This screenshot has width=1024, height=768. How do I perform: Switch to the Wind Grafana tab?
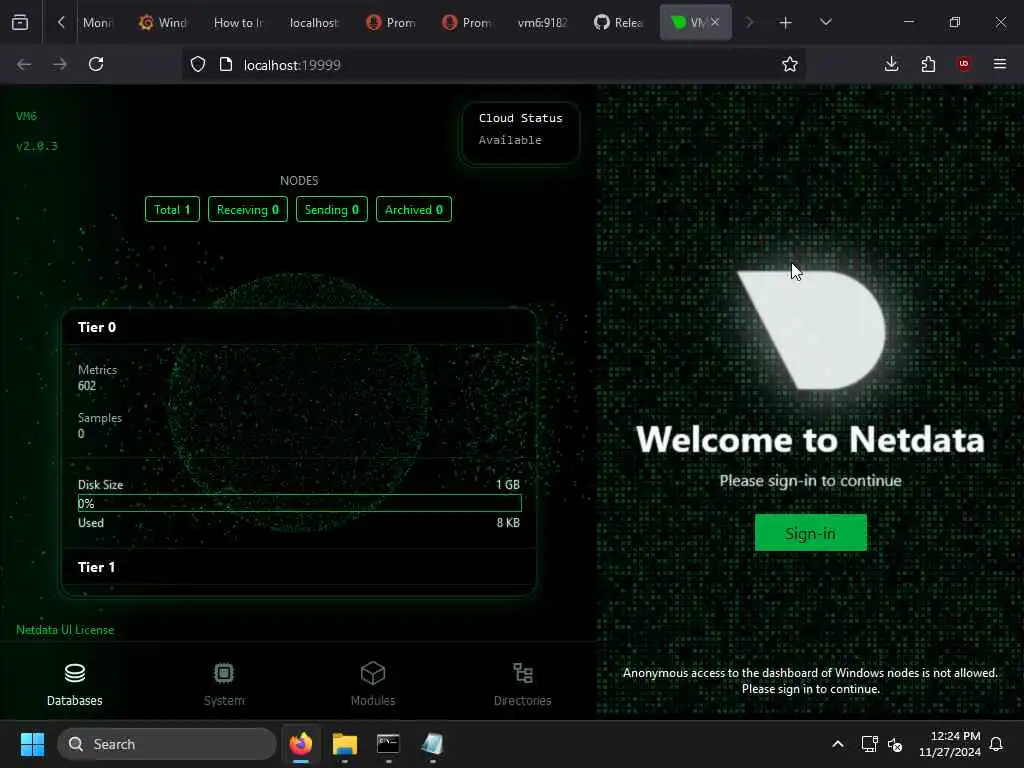tap(163, 23)
